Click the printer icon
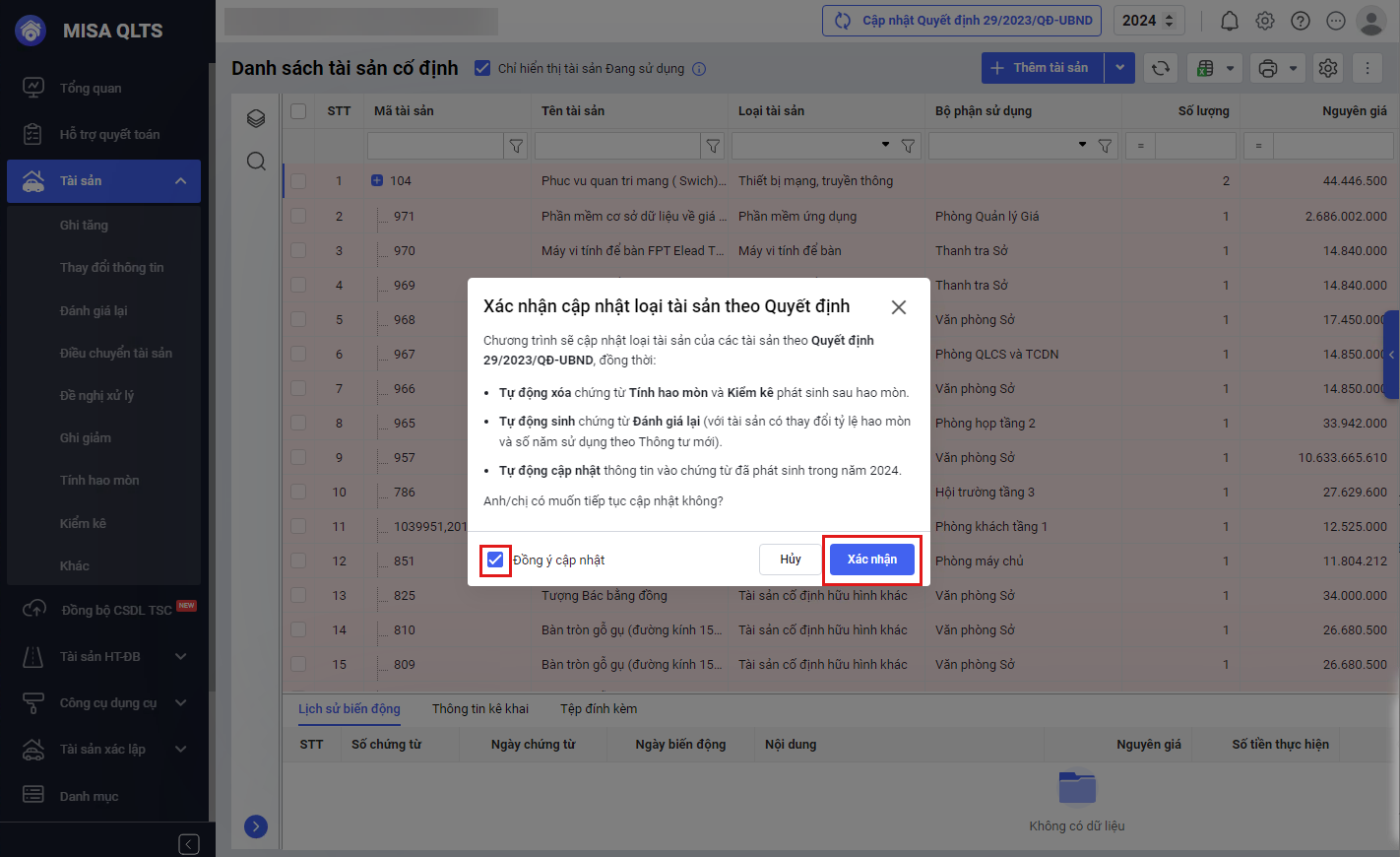Viewport: 1400px width, 857px height. (x=1268, y=68)
